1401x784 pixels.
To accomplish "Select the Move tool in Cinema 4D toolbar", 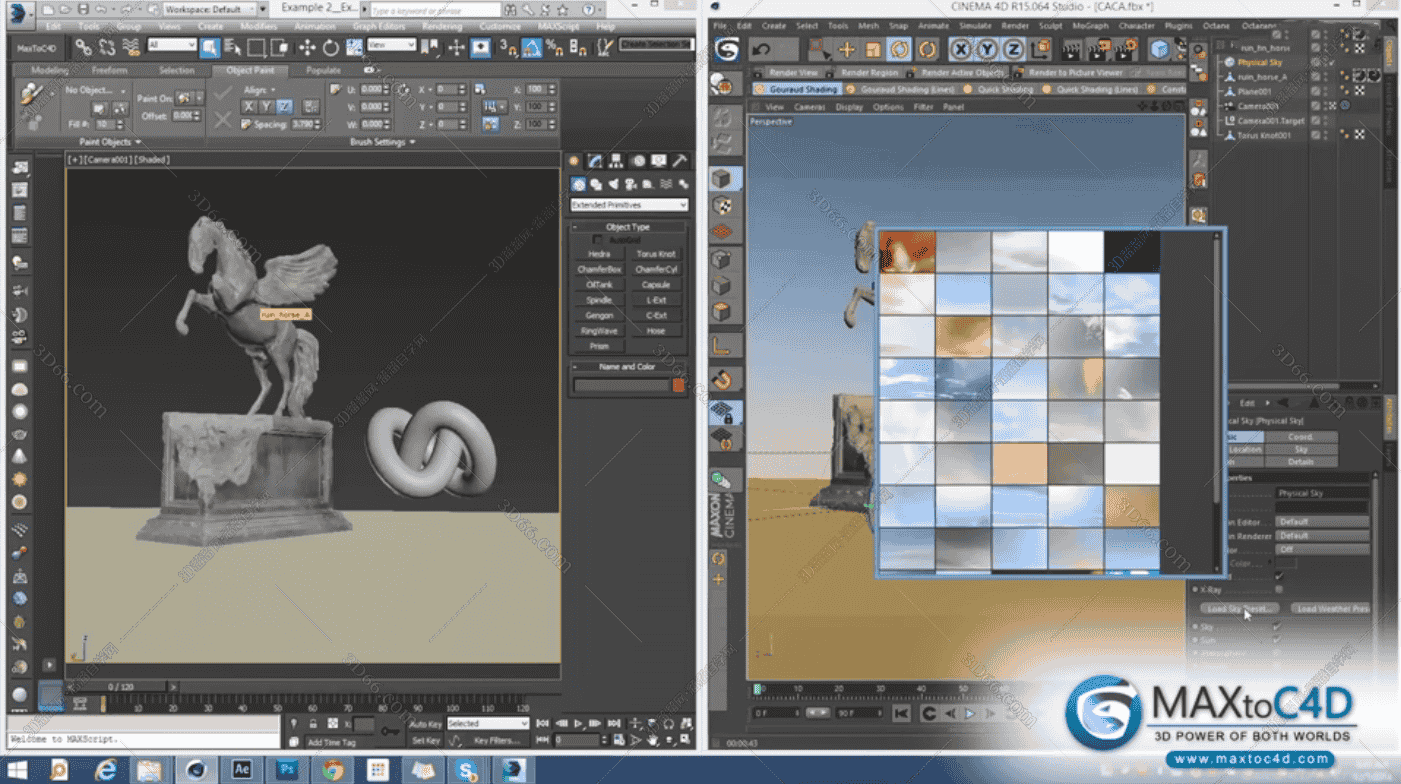I will (846, 49).
